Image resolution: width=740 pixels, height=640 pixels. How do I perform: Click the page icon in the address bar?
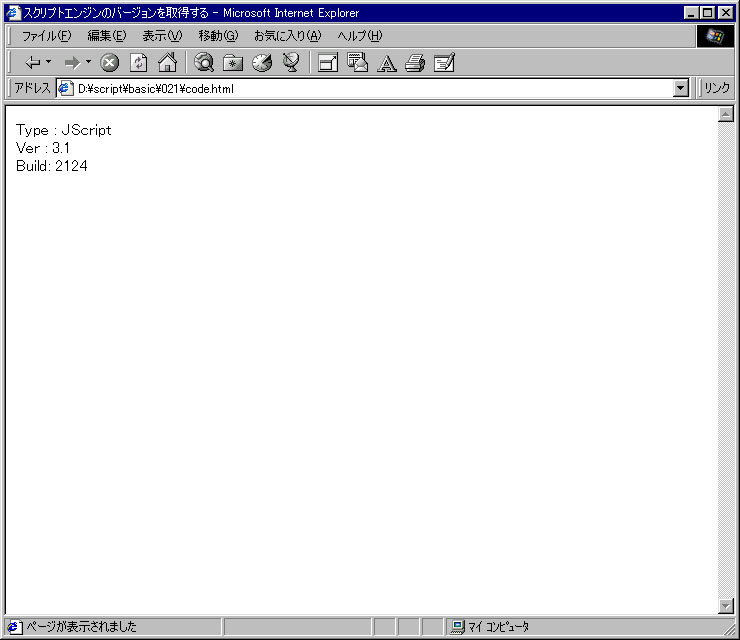(66, 88)
